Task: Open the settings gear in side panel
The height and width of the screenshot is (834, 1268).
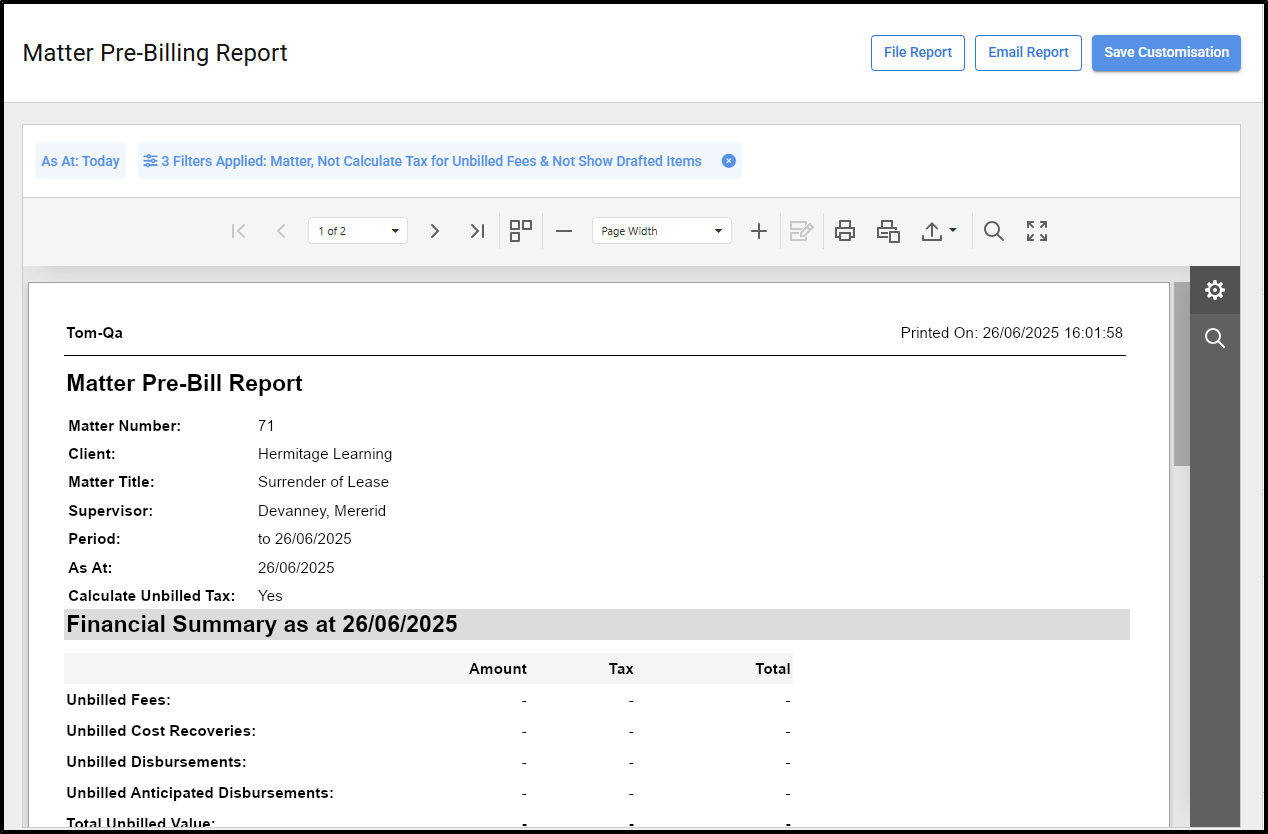Action: (x=1214, y=290)
